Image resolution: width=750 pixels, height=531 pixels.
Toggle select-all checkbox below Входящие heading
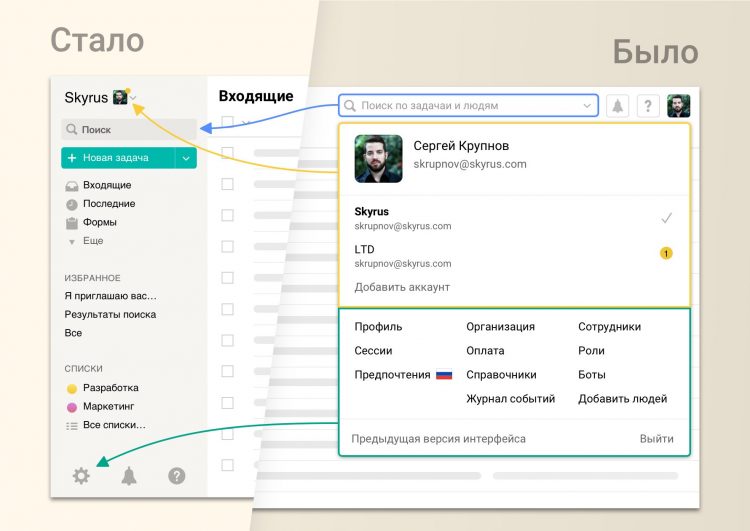click(x=227, y=122)
